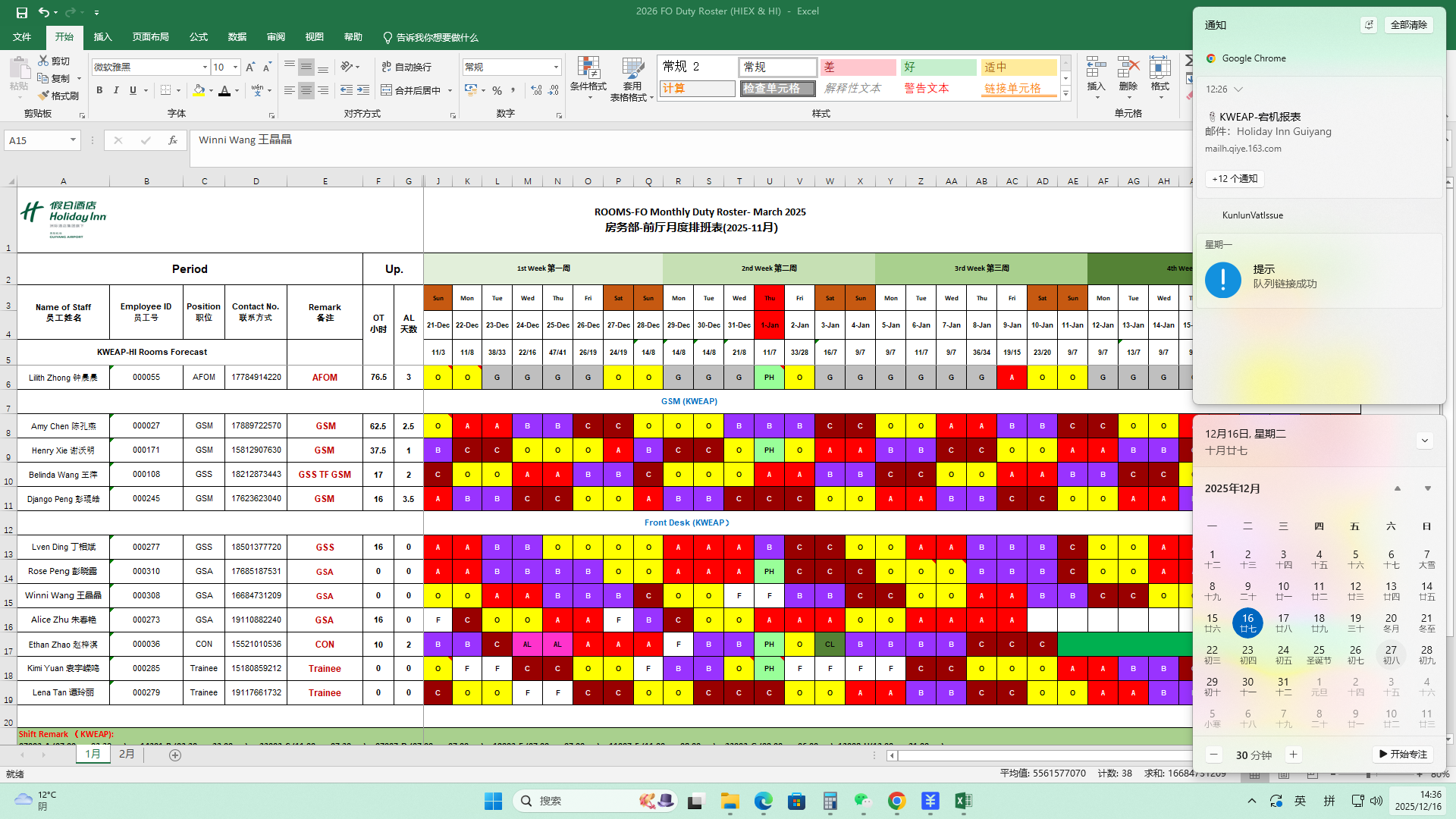
Task: Switch to the 2月 sheet tab
Action: point(127,754)
